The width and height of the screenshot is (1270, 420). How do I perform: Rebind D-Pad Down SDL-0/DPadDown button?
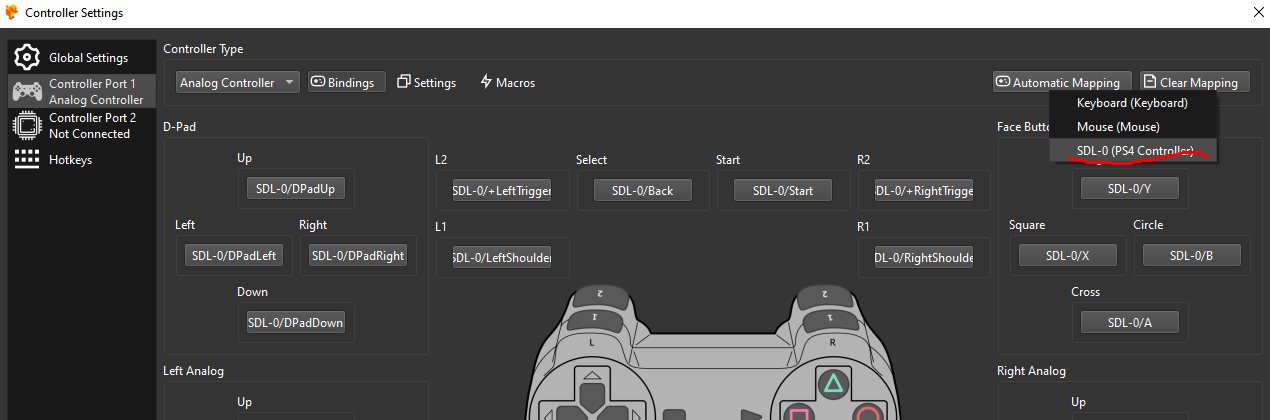[297, 323]
